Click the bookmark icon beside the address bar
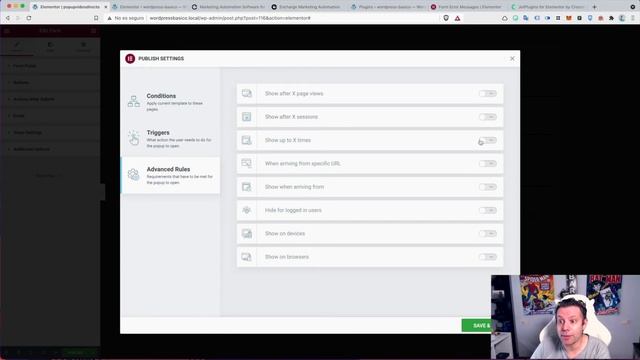 (96, 18)
